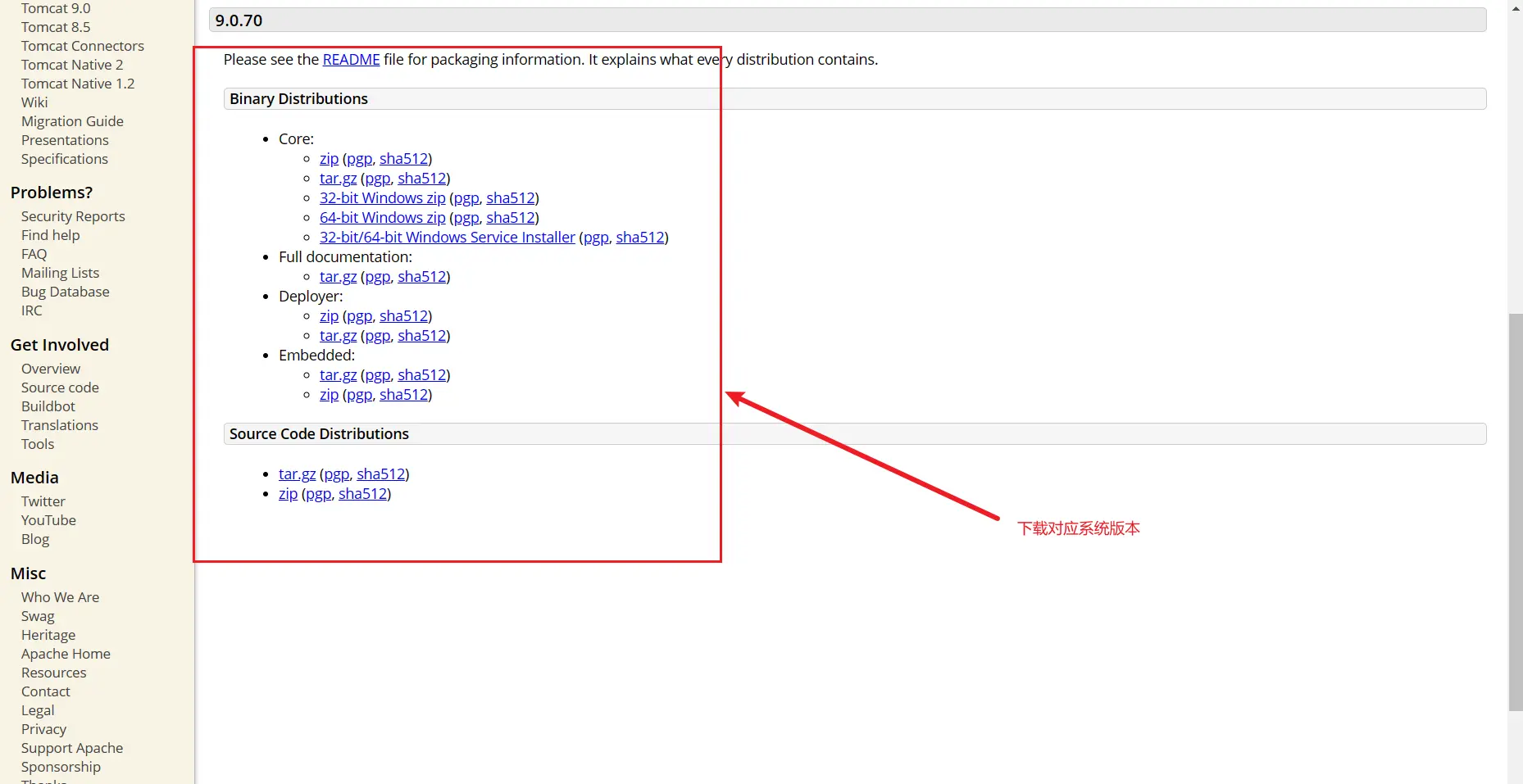Download the Deployer tar.gz
The height and width of the screenshot is (784, 1523).
click(338, 336)
